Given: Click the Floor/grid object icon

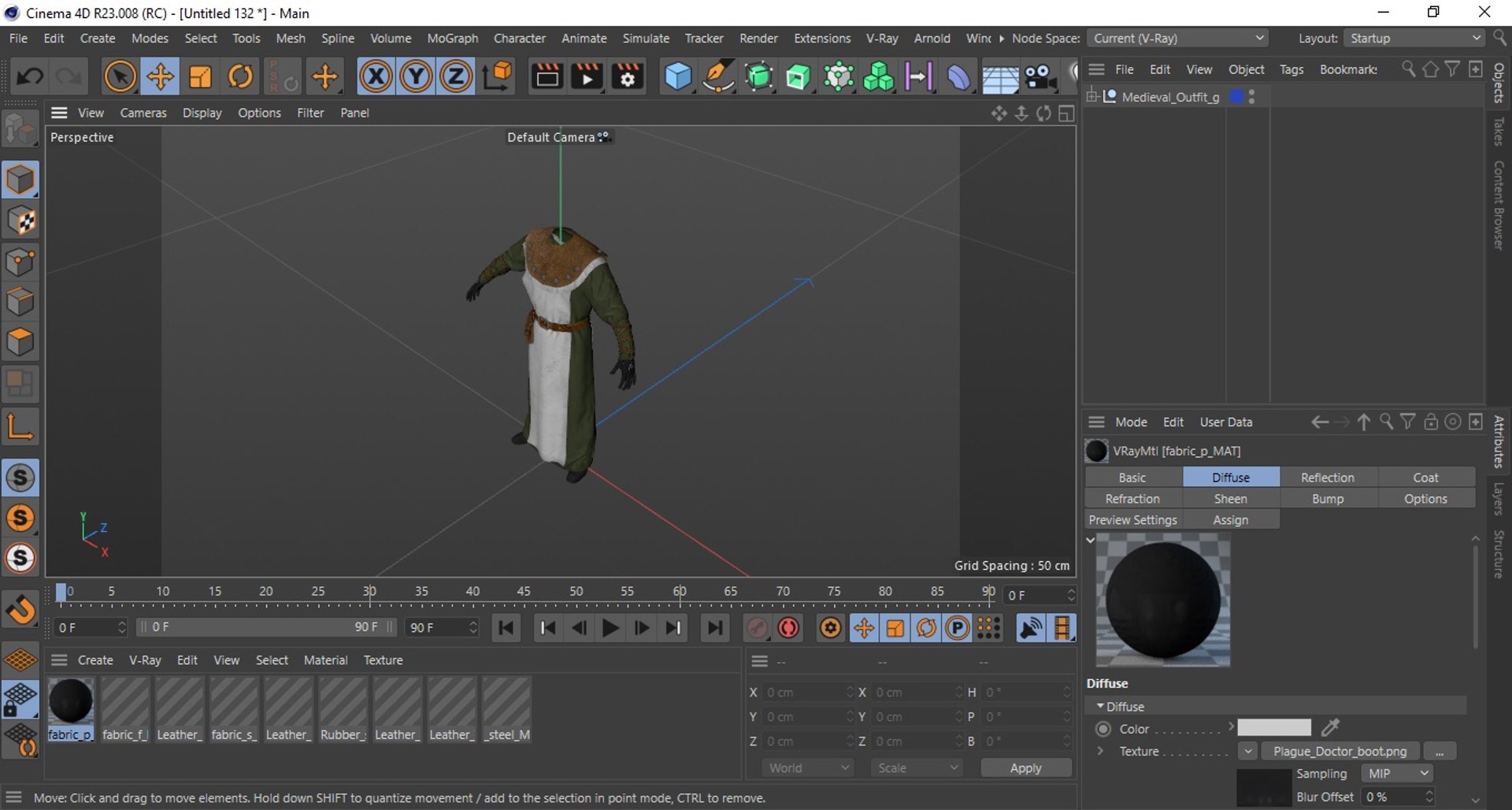Looking at the screenshot, I should [1000, 76].
